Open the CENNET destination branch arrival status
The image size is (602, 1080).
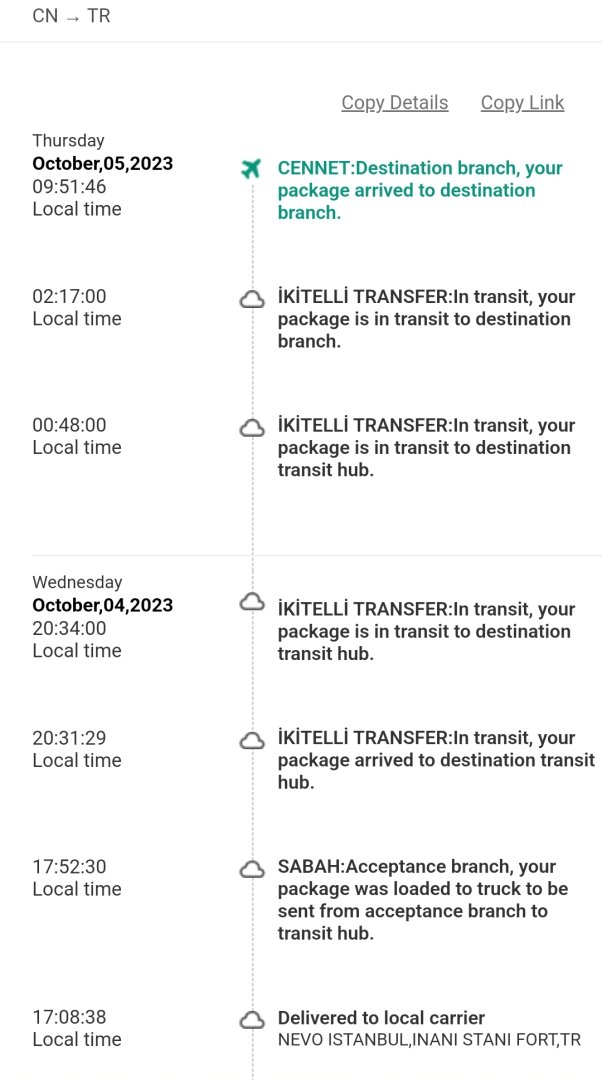click(420, 190)
